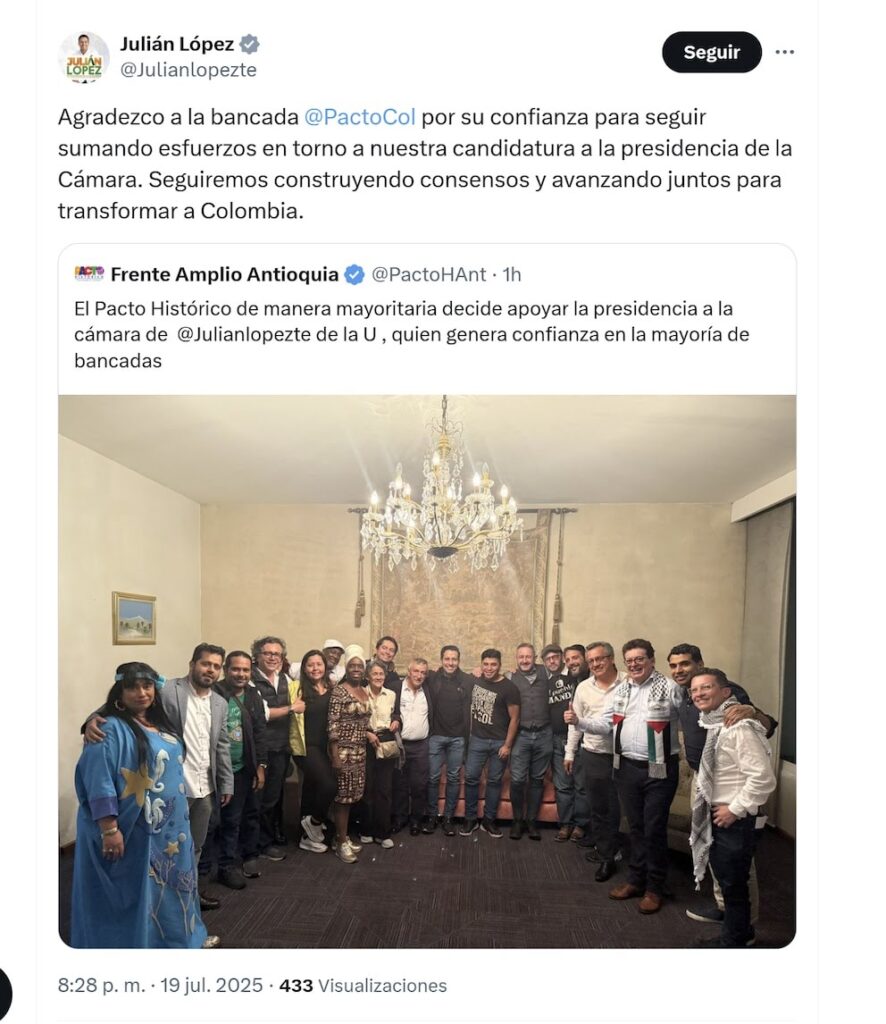Open Julián López profile avatar

coord(84,57)
